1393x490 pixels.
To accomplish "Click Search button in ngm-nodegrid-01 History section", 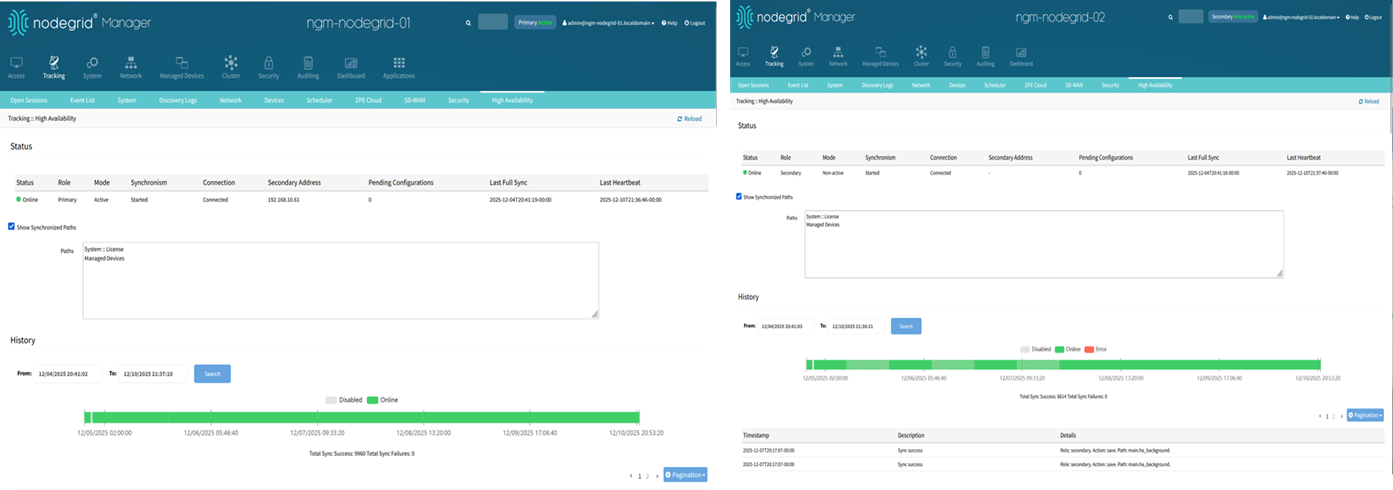I will [x=212, y=374].
